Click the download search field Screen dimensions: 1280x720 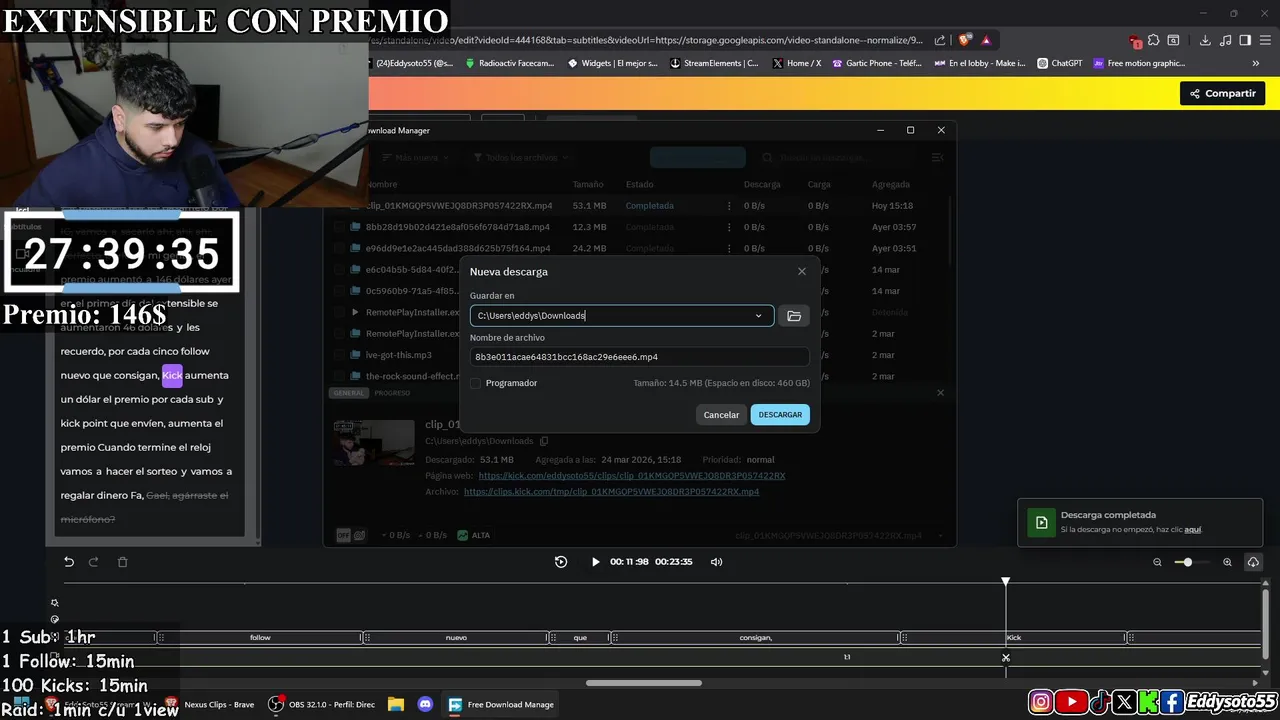(838, 158)
